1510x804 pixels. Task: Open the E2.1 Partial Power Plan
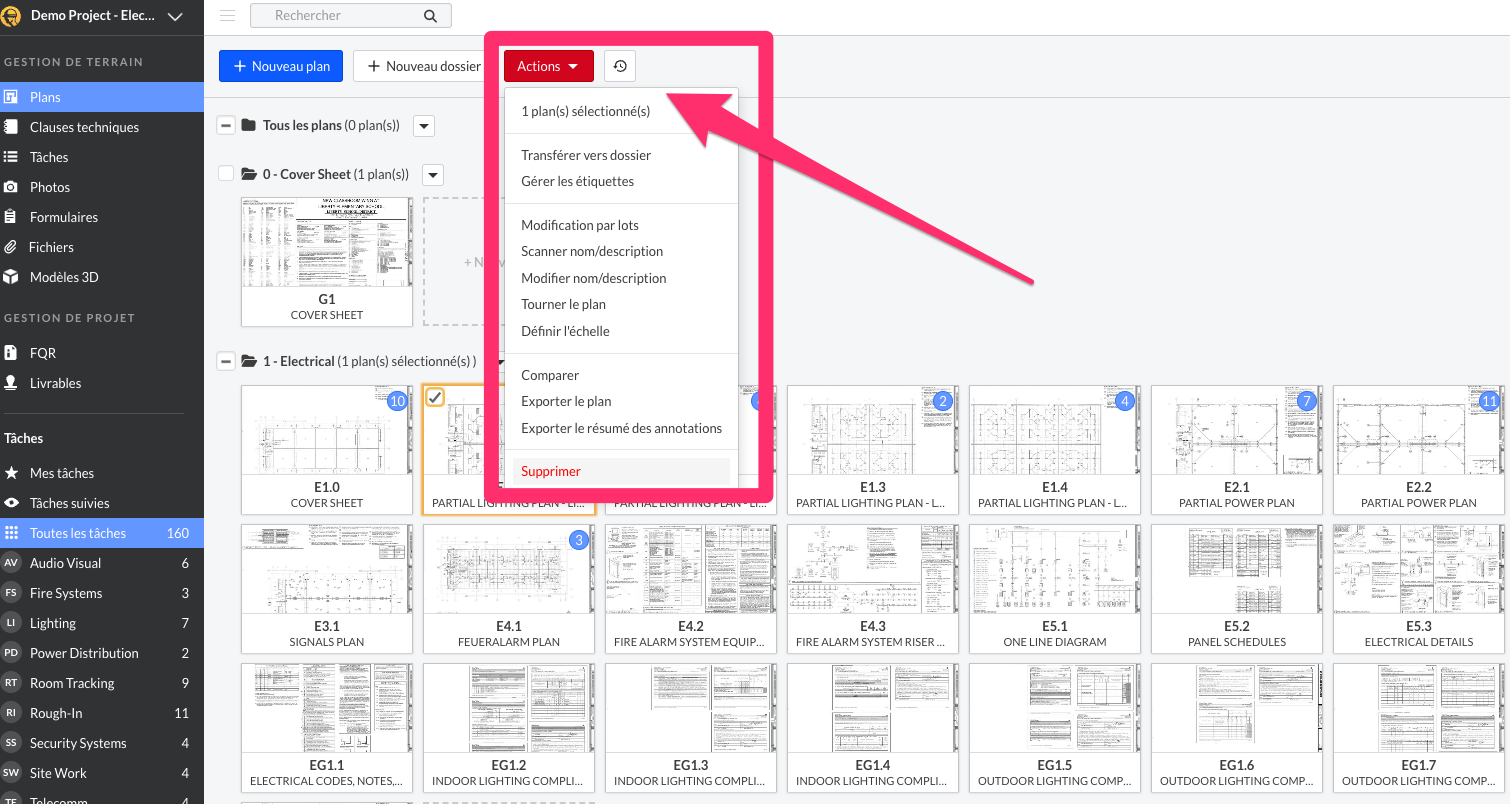(1237, 450)
